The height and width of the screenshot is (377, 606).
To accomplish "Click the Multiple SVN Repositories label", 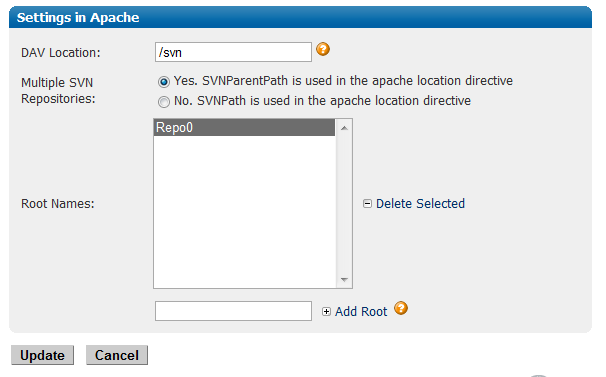I will [x=58, y=91].
